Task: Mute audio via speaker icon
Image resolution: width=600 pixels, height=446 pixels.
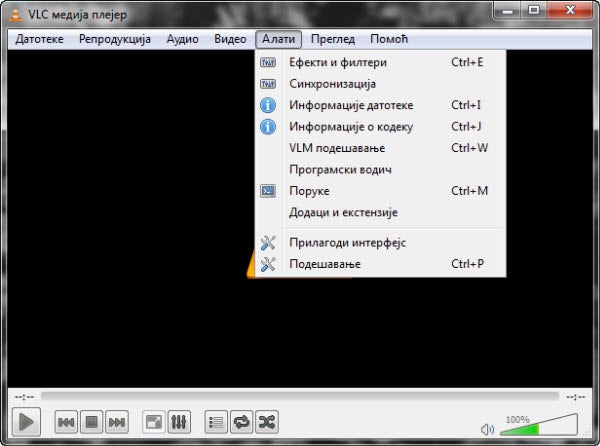Action: (488, 429)
